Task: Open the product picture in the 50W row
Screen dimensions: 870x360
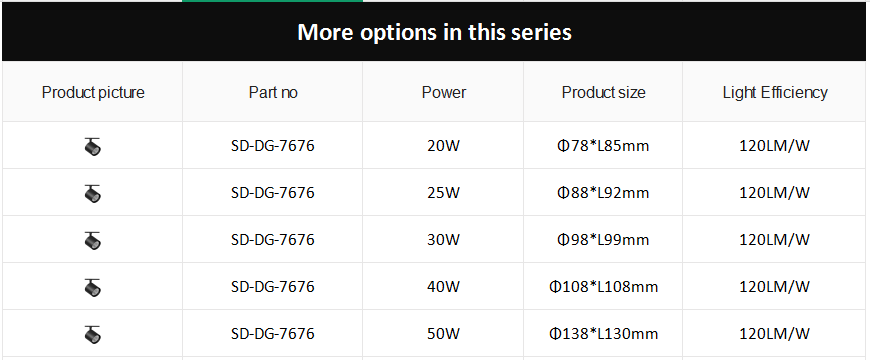Action: tap(93, 334)
